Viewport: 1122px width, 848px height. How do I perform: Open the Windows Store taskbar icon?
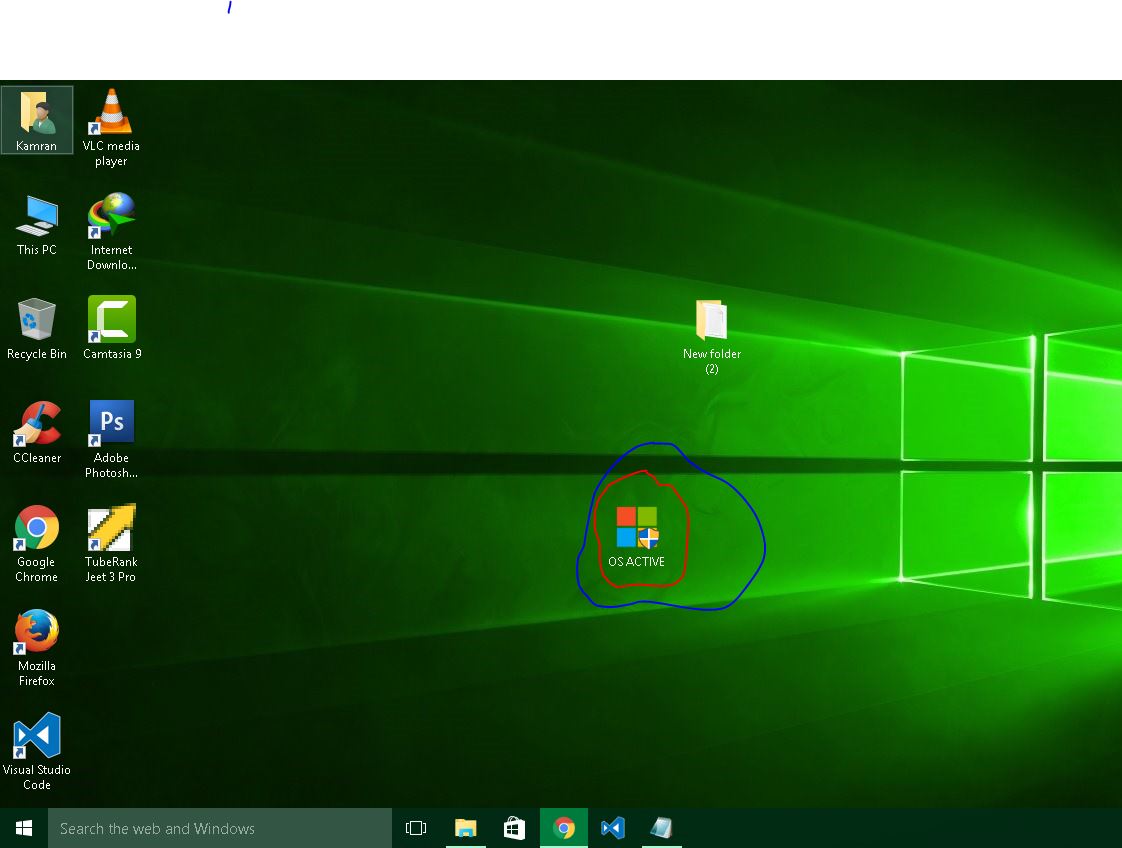click(x=514, y=828)
